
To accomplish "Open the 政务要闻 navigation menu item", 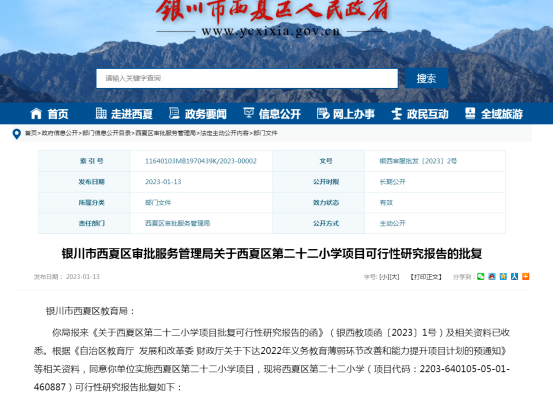I will pyautogui.click(x=206, y=114).
